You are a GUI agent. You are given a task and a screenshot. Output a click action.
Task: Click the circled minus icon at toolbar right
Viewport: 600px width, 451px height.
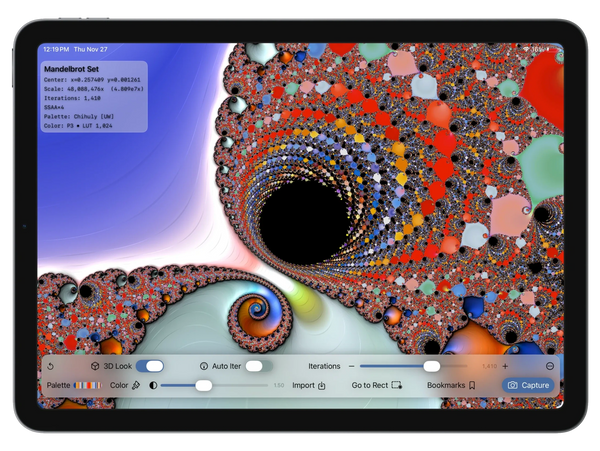tap(550, 367)
